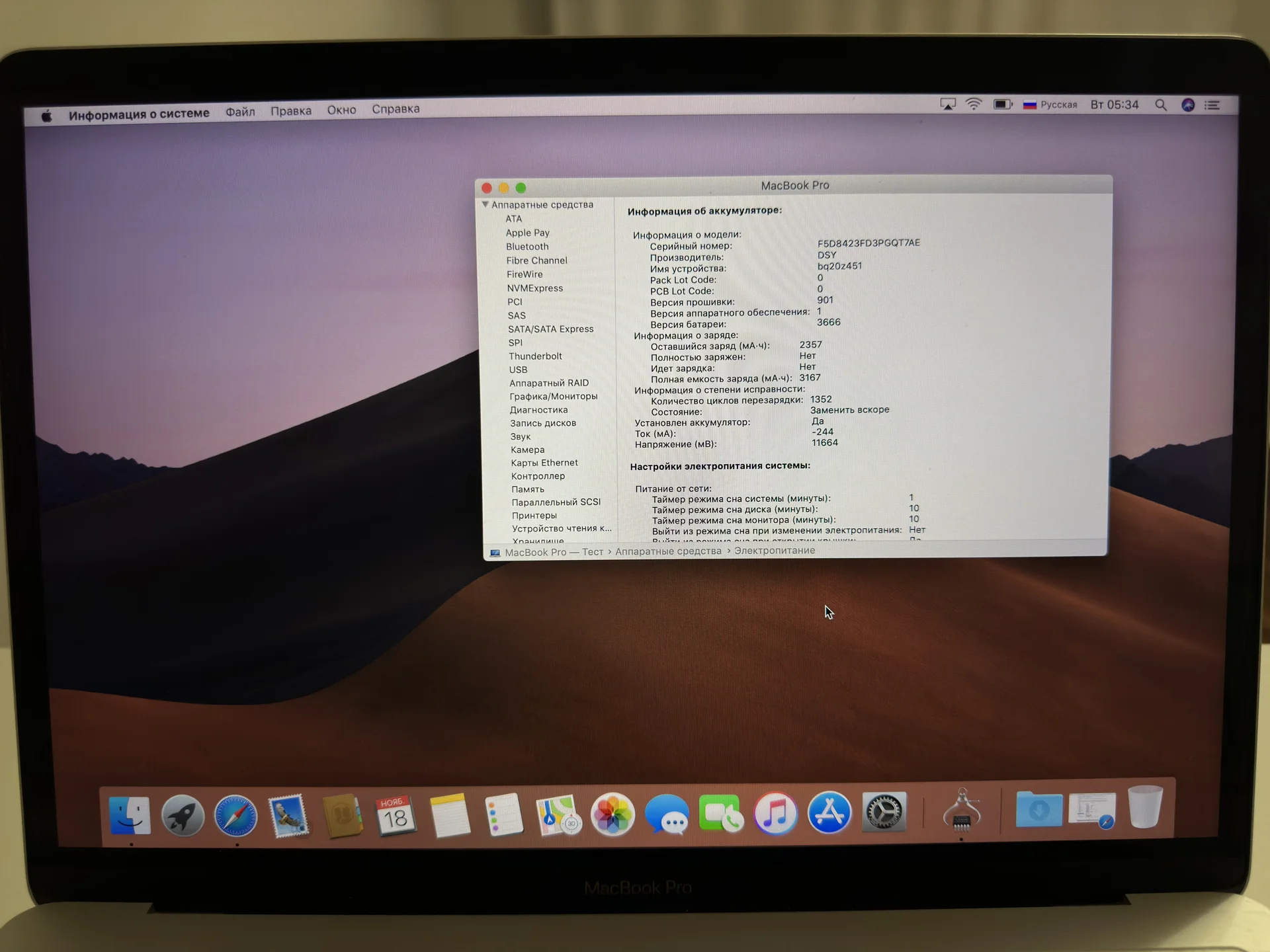The height and width of the screenshot is (952, 1270).
Task: Select FireWire in the sidebar
Action: 525,274
